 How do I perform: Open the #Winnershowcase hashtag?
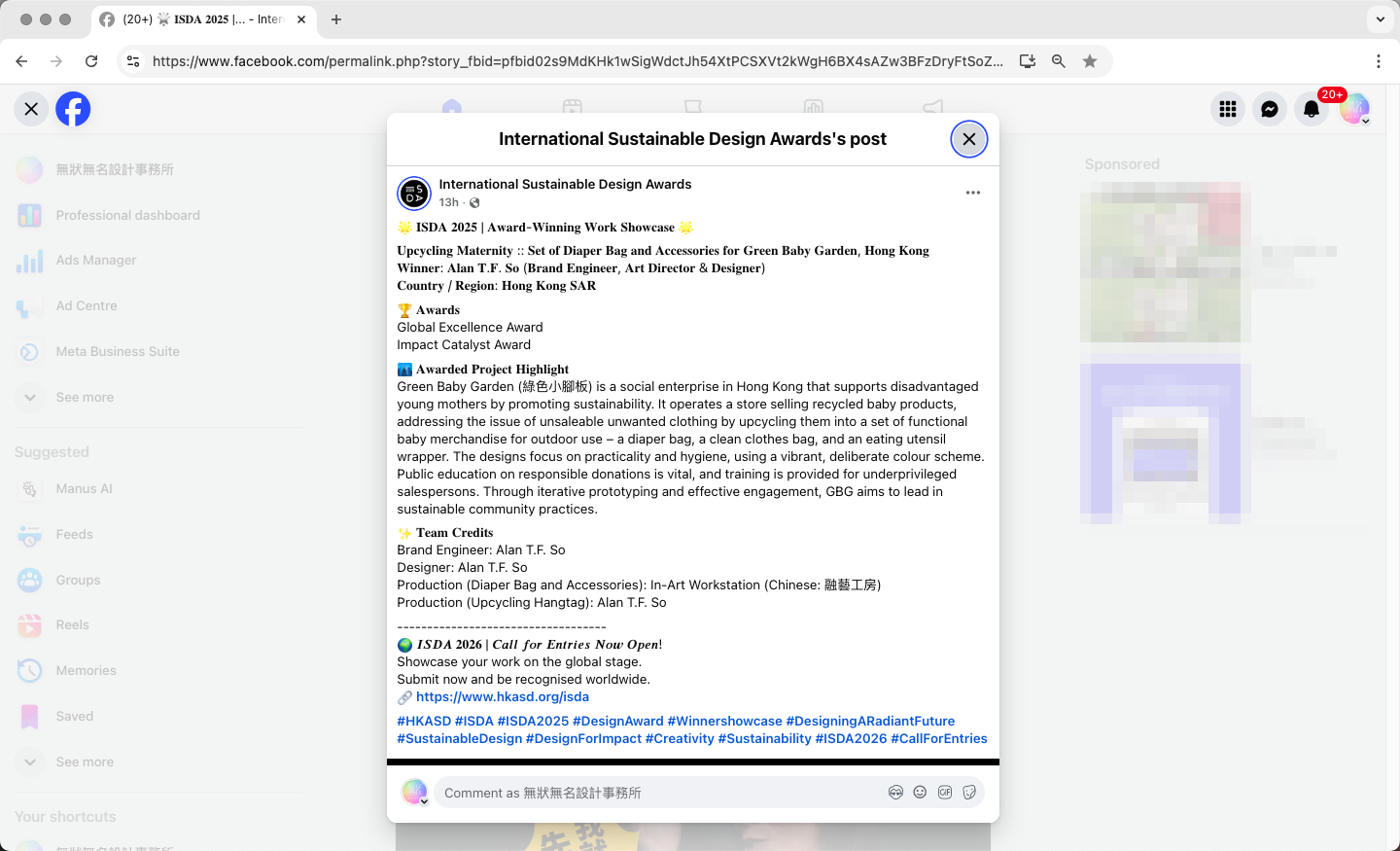(724, 721)
